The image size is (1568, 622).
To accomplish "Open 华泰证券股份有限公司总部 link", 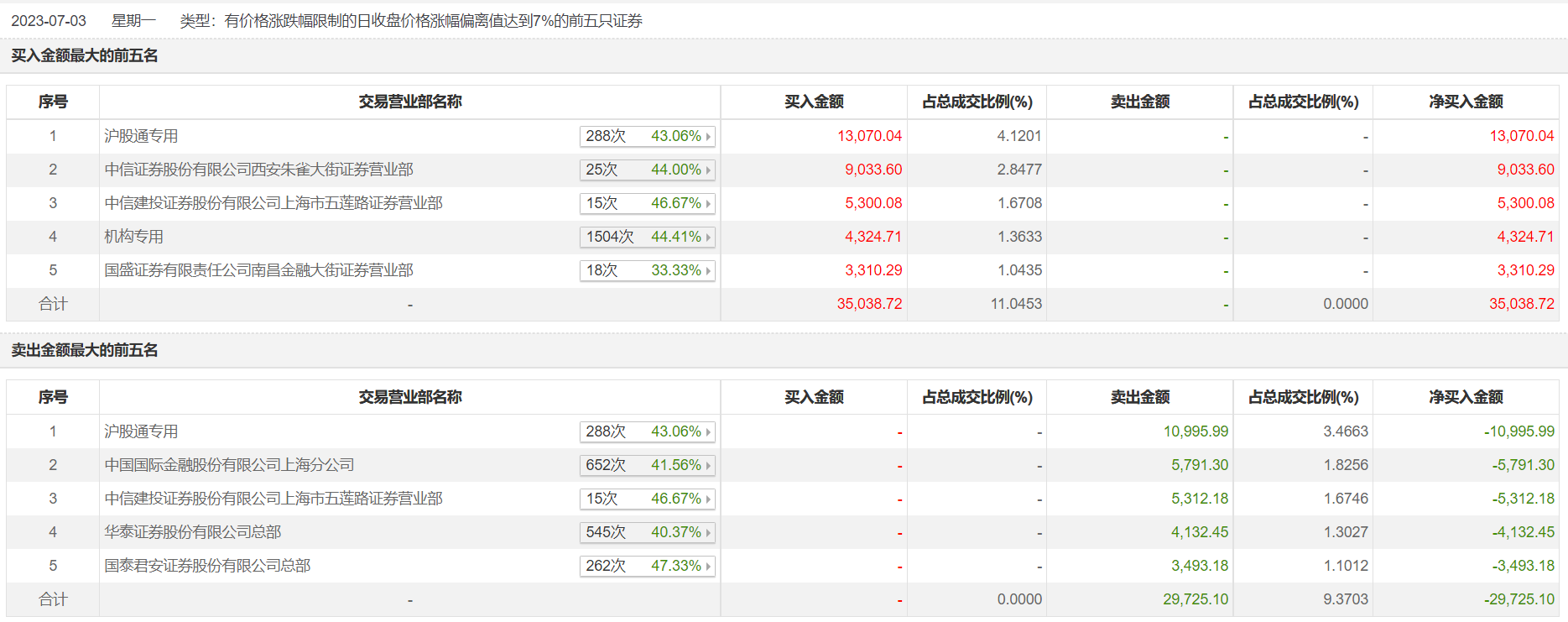I will click(x=192, y=532).
